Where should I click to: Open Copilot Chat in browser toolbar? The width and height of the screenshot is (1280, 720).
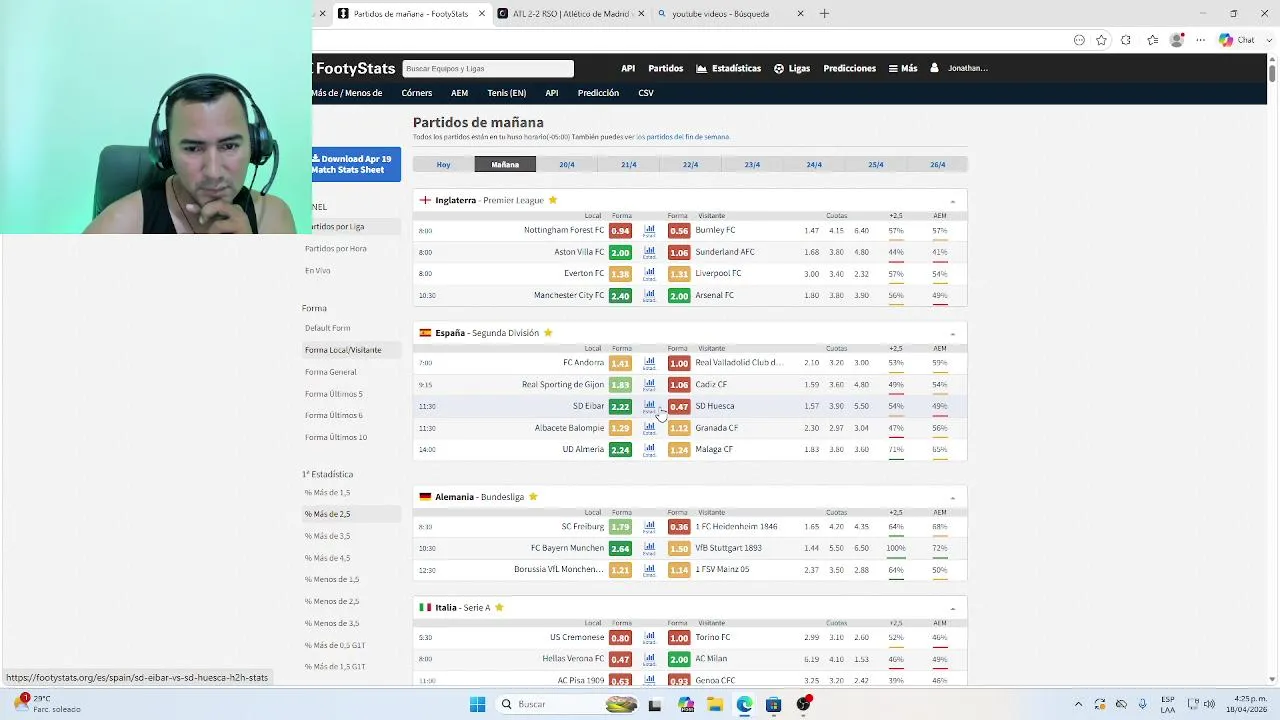(x=1236, y=40)
